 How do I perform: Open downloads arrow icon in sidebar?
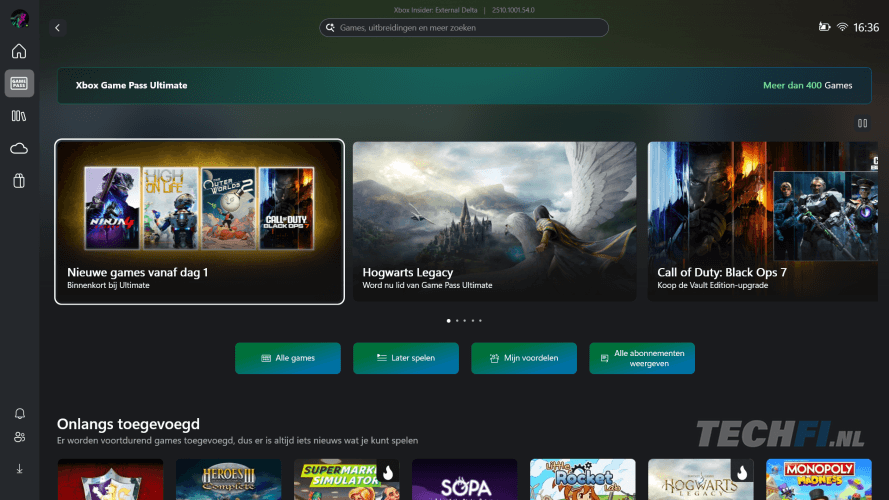coord(19,468)
